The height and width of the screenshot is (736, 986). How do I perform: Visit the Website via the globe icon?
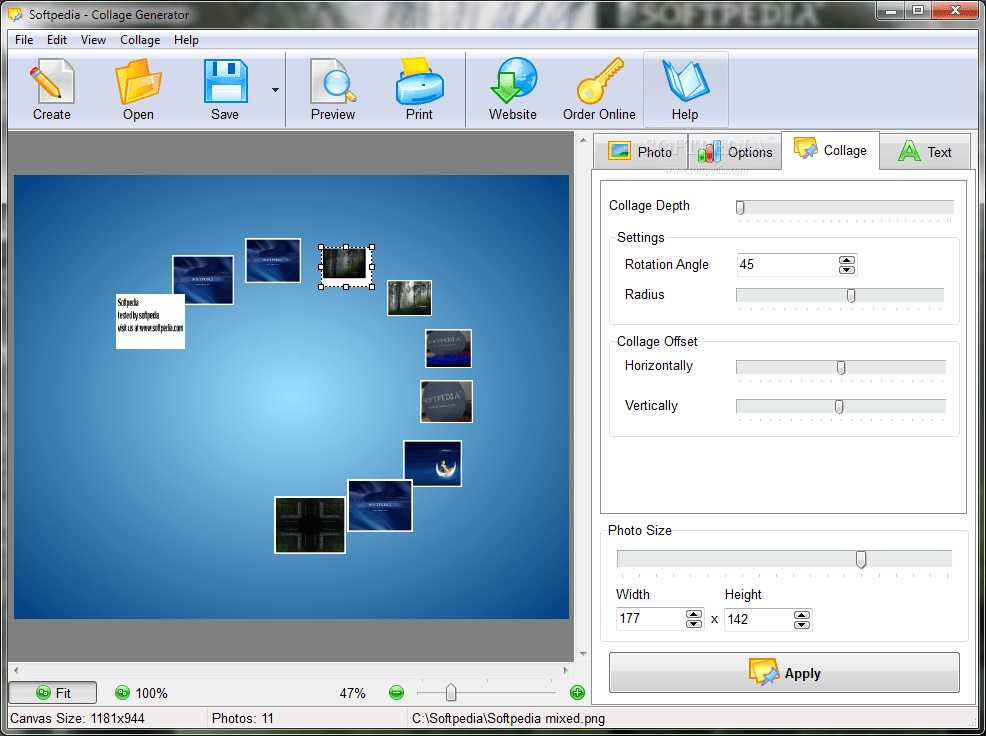(512, 88)
